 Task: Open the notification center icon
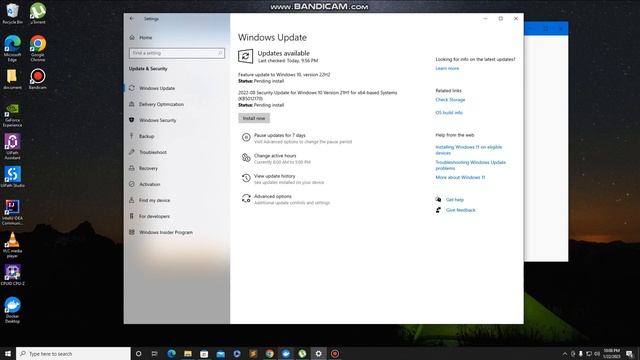(630, 354)
